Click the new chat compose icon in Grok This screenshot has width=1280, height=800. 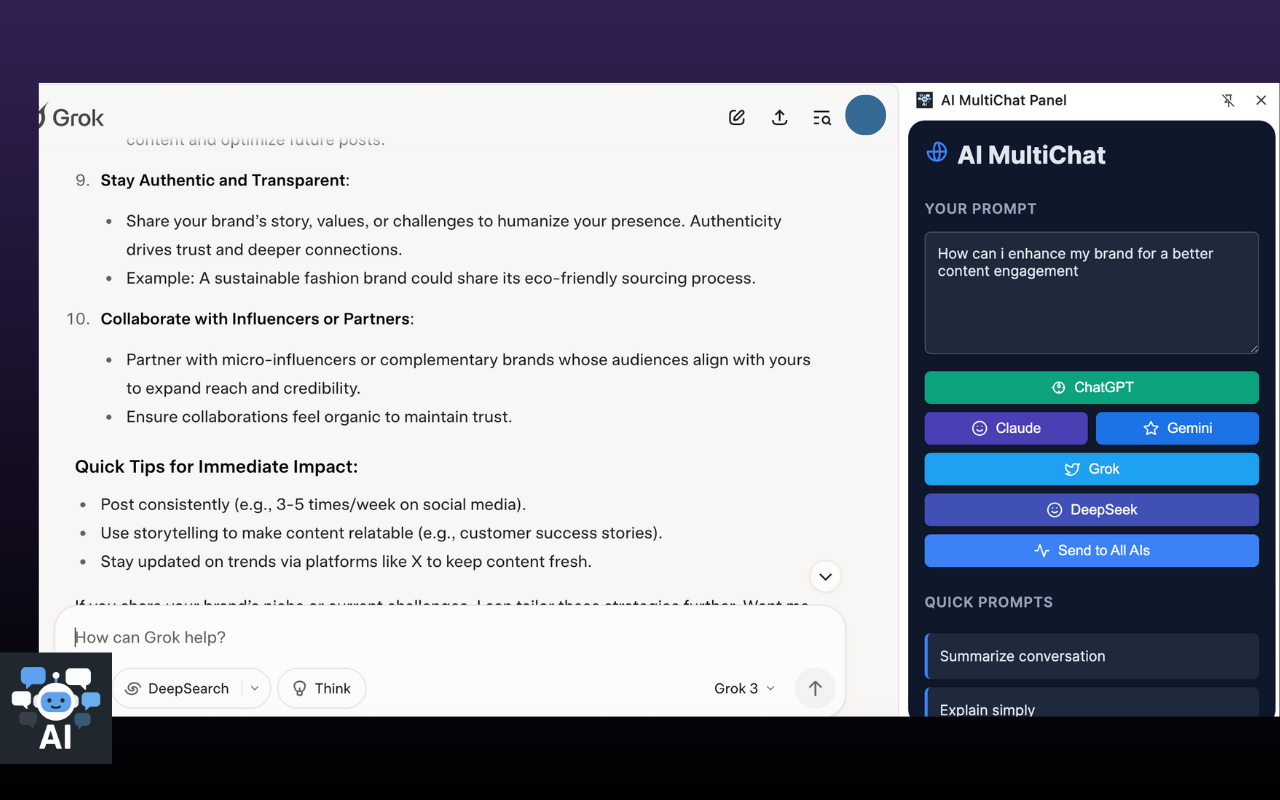(737, 117)
